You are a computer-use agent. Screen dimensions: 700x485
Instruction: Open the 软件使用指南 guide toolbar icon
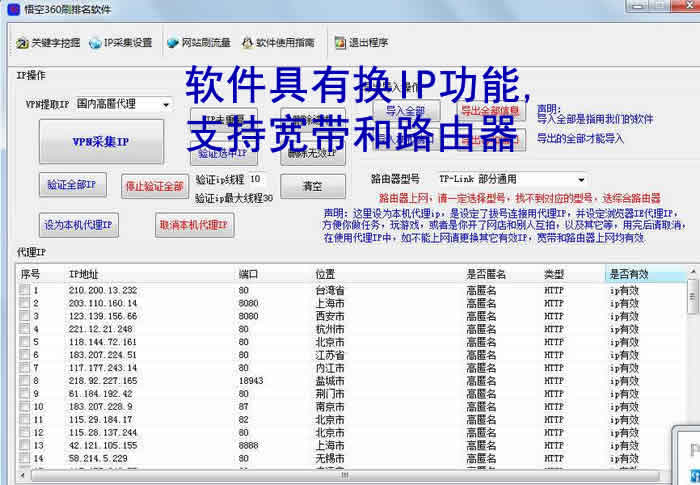point(246,43)
